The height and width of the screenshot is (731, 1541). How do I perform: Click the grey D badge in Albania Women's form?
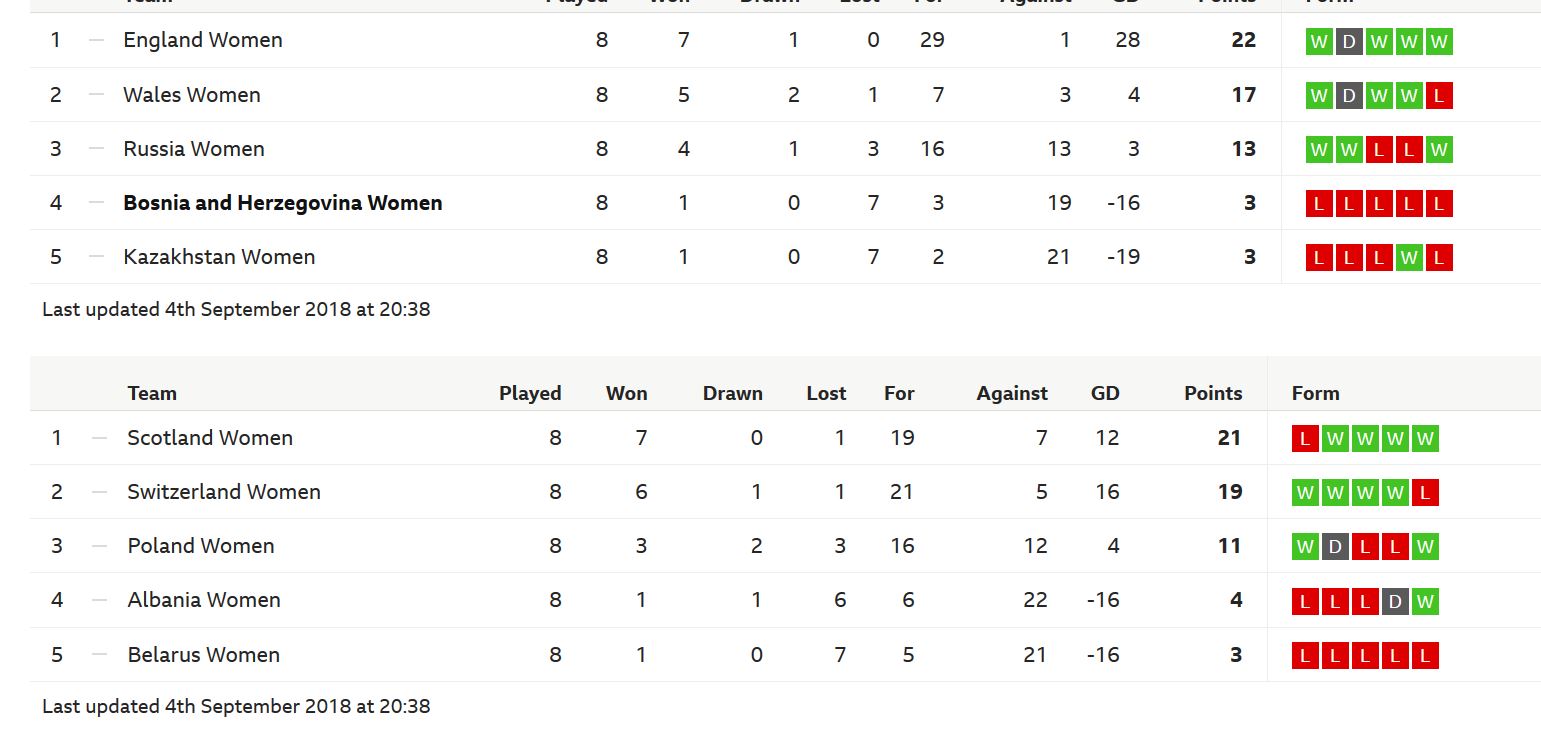[x=1395, y=602]
